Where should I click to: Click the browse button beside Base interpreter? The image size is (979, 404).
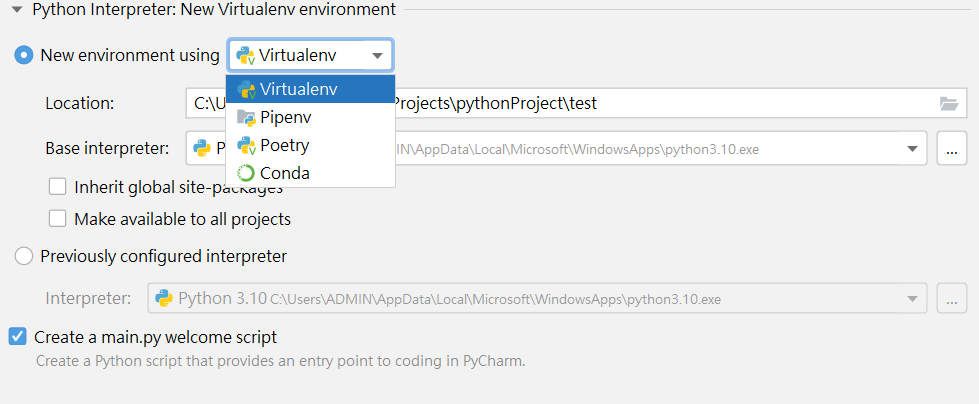[x=952, y=149]
